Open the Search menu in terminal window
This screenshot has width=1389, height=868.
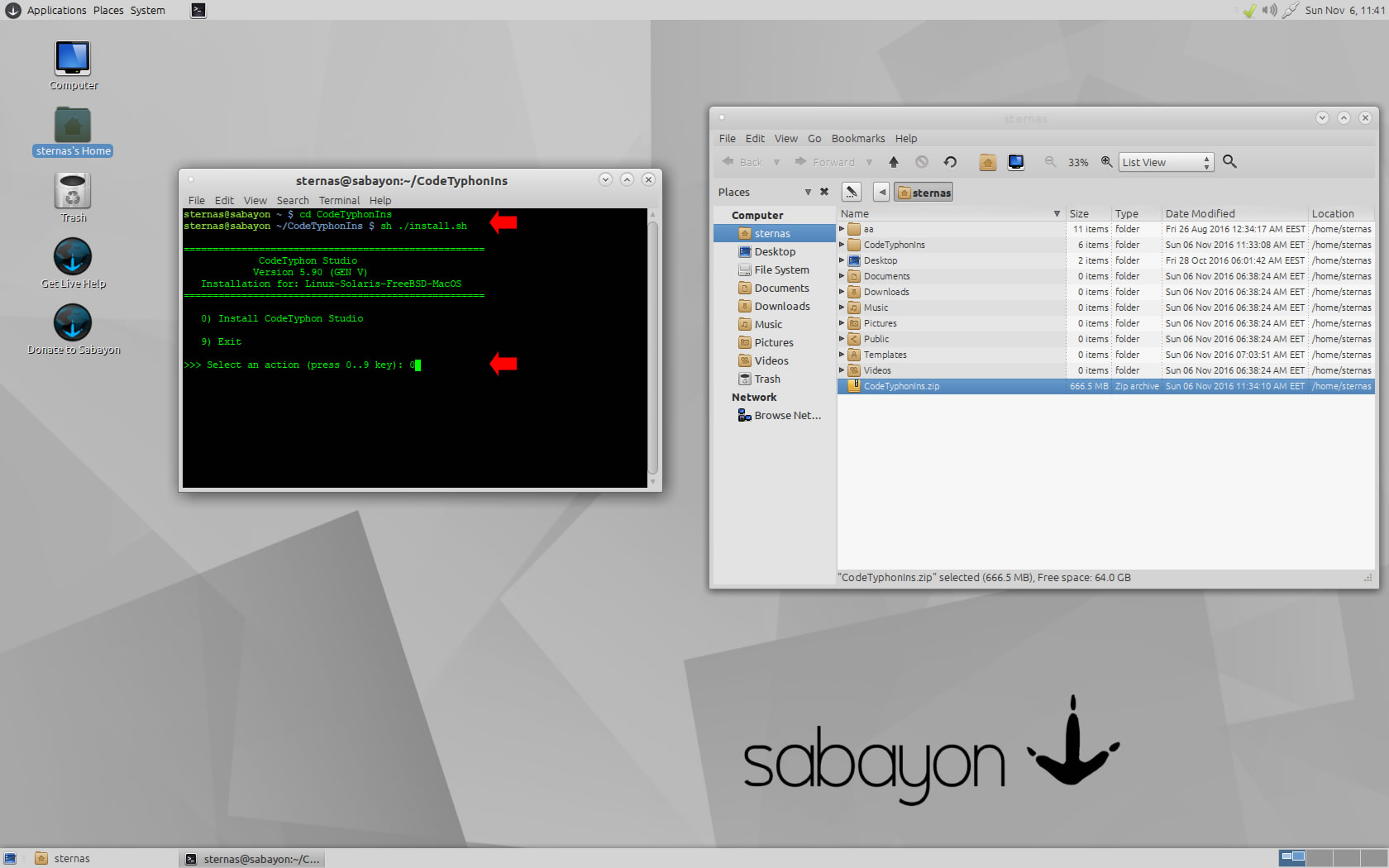click(x=293, y=200)
